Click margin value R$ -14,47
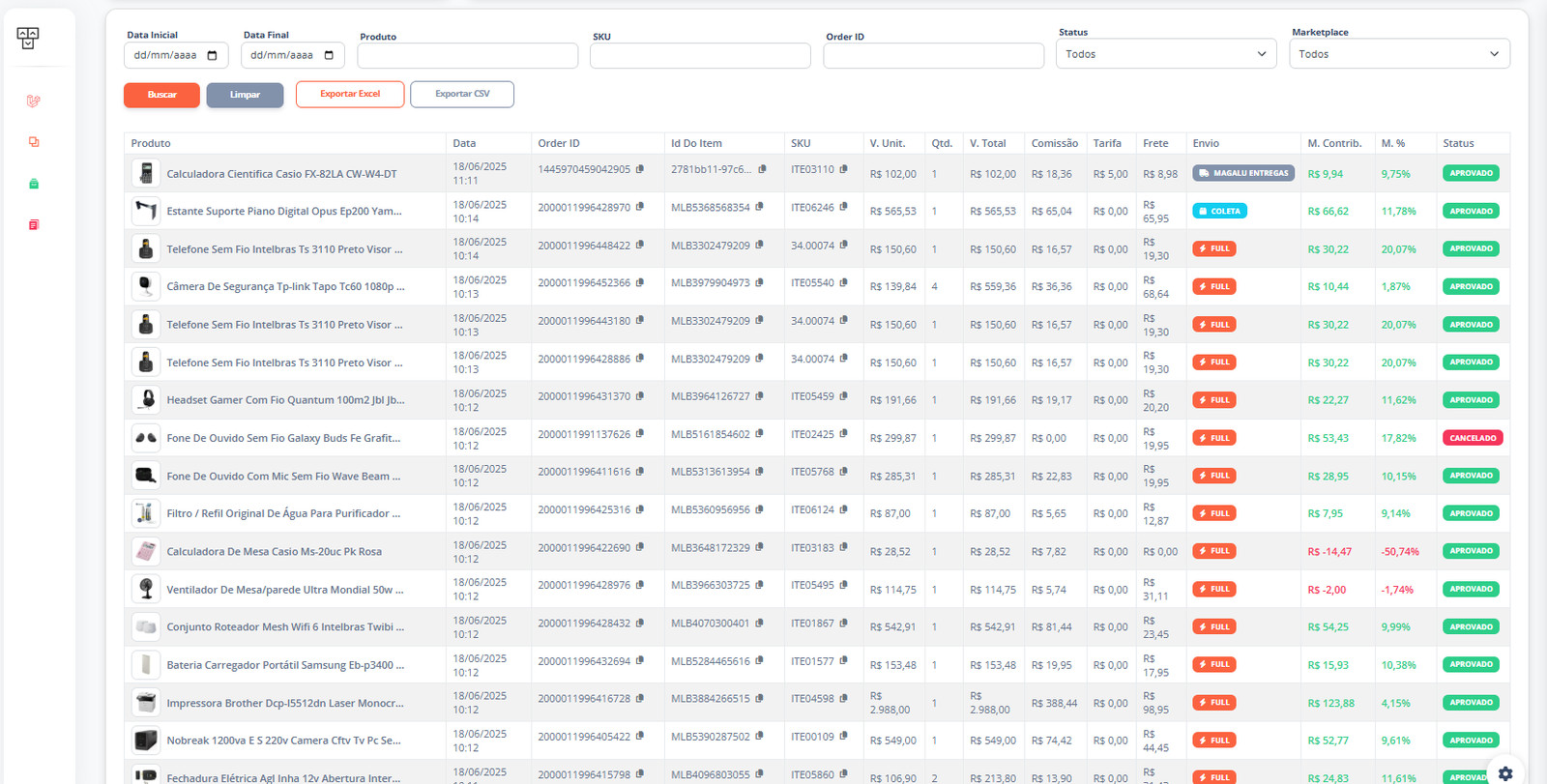 click(1329, 552)
